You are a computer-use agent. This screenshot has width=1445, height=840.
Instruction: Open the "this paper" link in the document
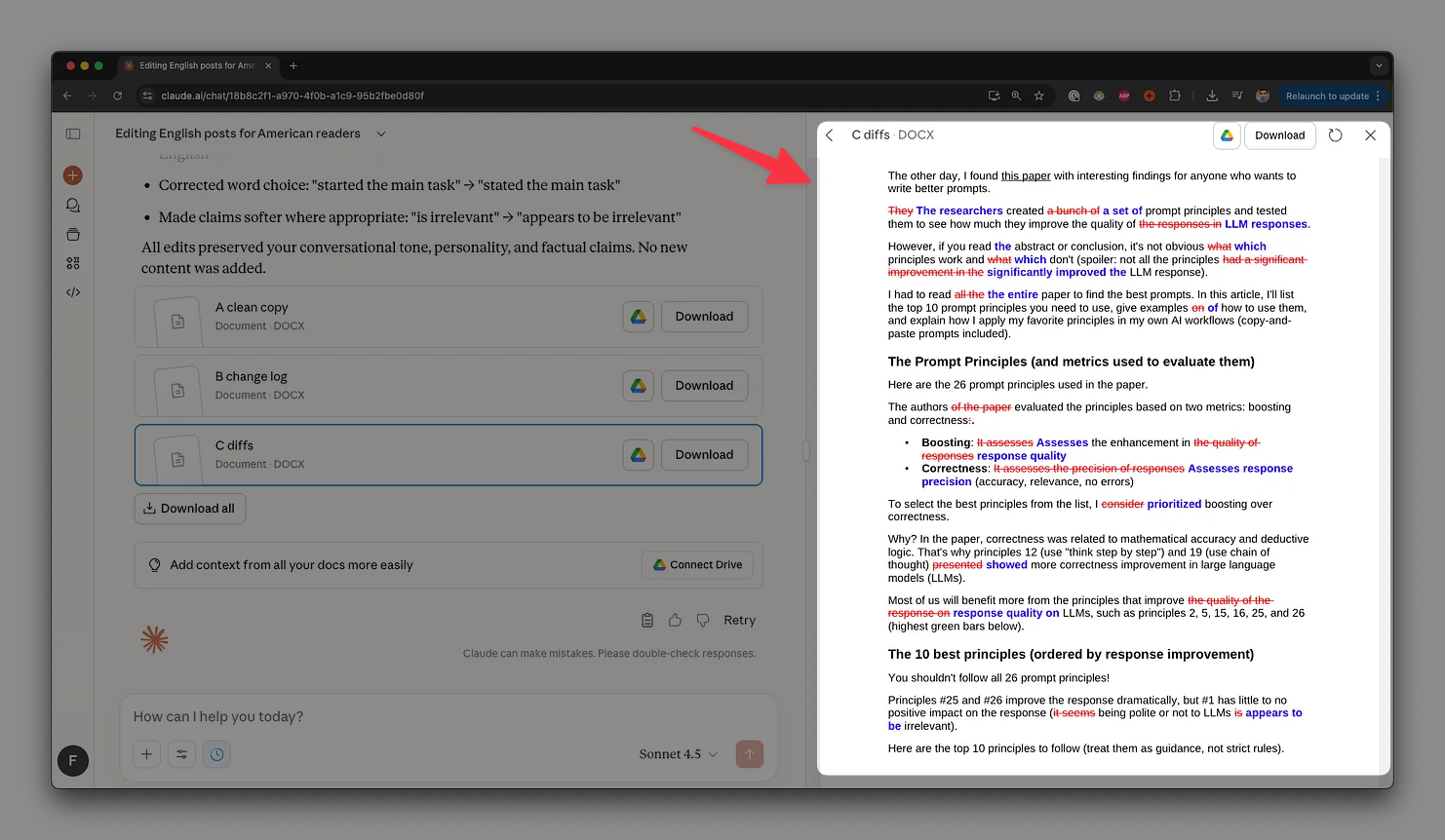point(1026,176)
